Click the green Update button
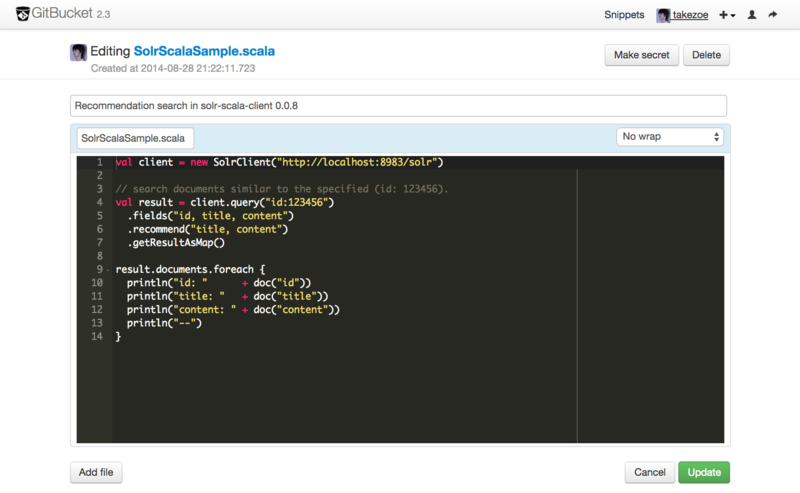Viewport: 800px width, 493px height. [x=704, y=472]
